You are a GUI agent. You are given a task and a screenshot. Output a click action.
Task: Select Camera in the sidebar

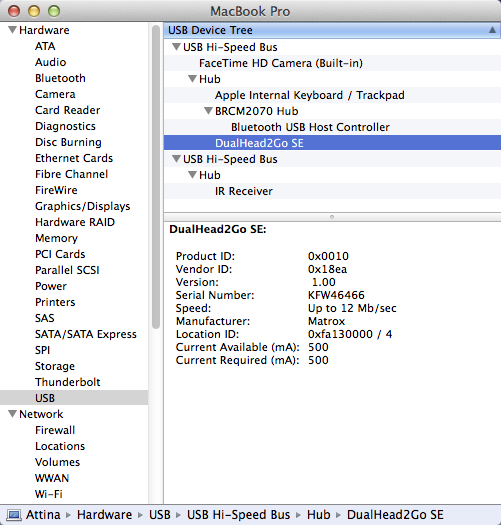(x=55, y=94)
